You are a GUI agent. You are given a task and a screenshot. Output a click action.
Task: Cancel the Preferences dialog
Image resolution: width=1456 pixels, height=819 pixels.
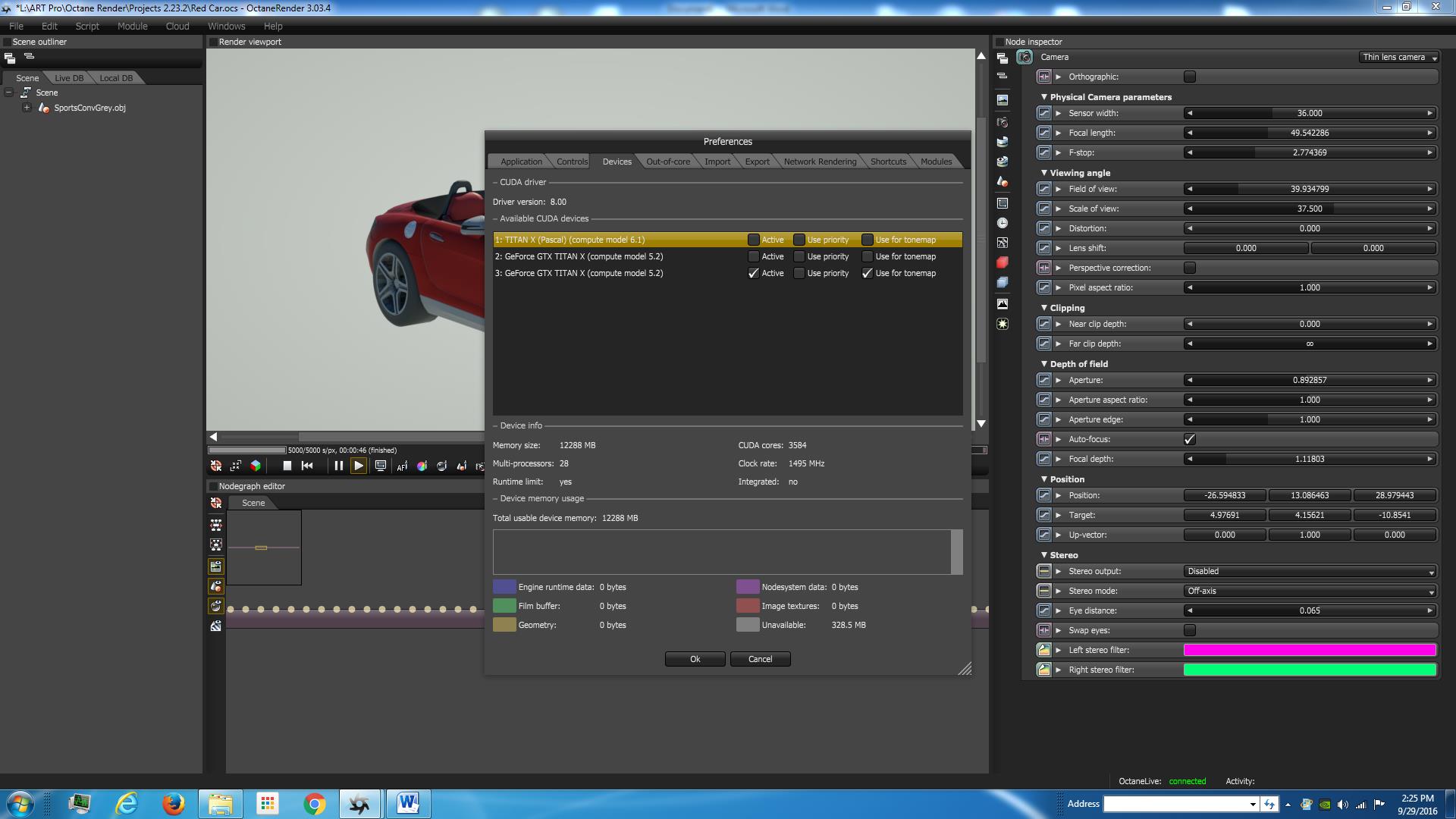click(x=760, y=659)
